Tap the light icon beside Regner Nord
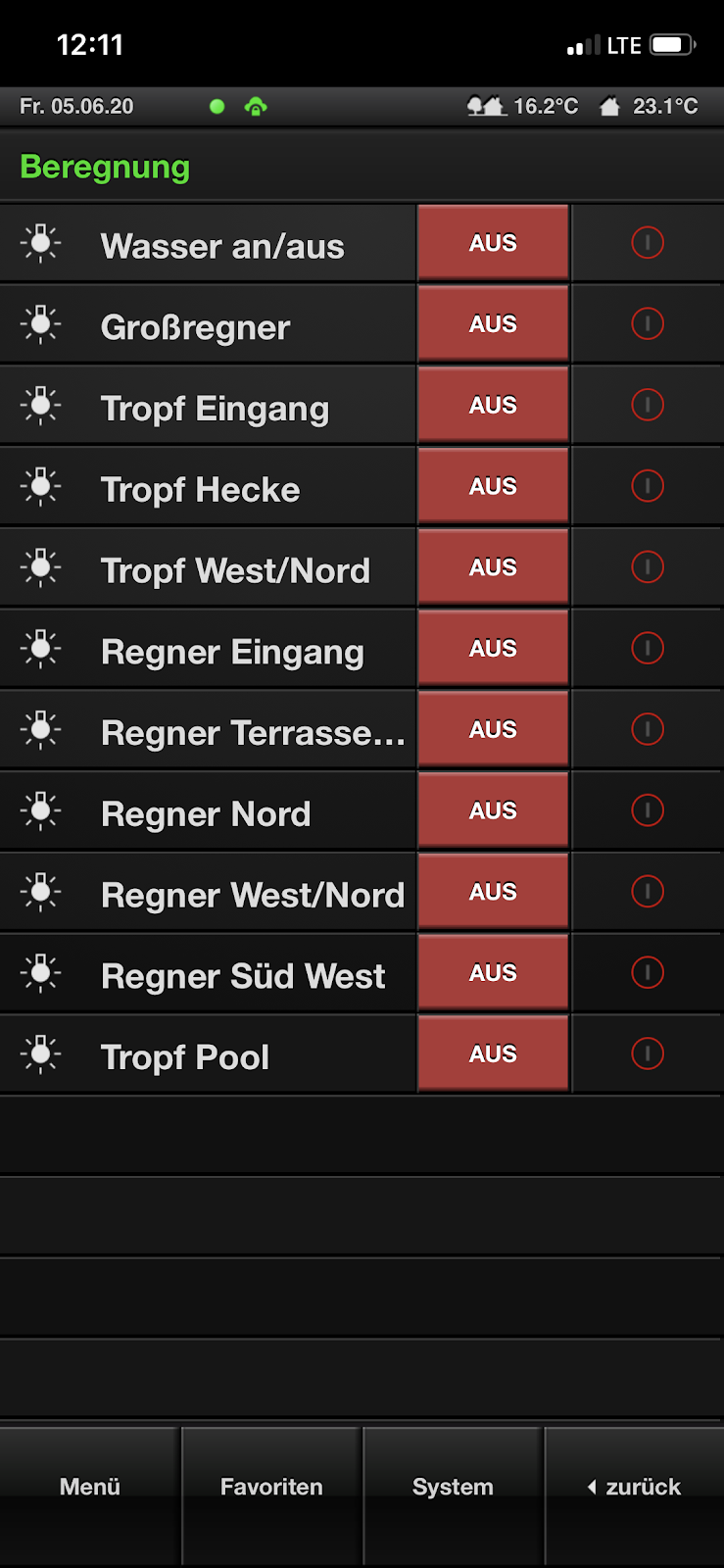 [40, 810]
